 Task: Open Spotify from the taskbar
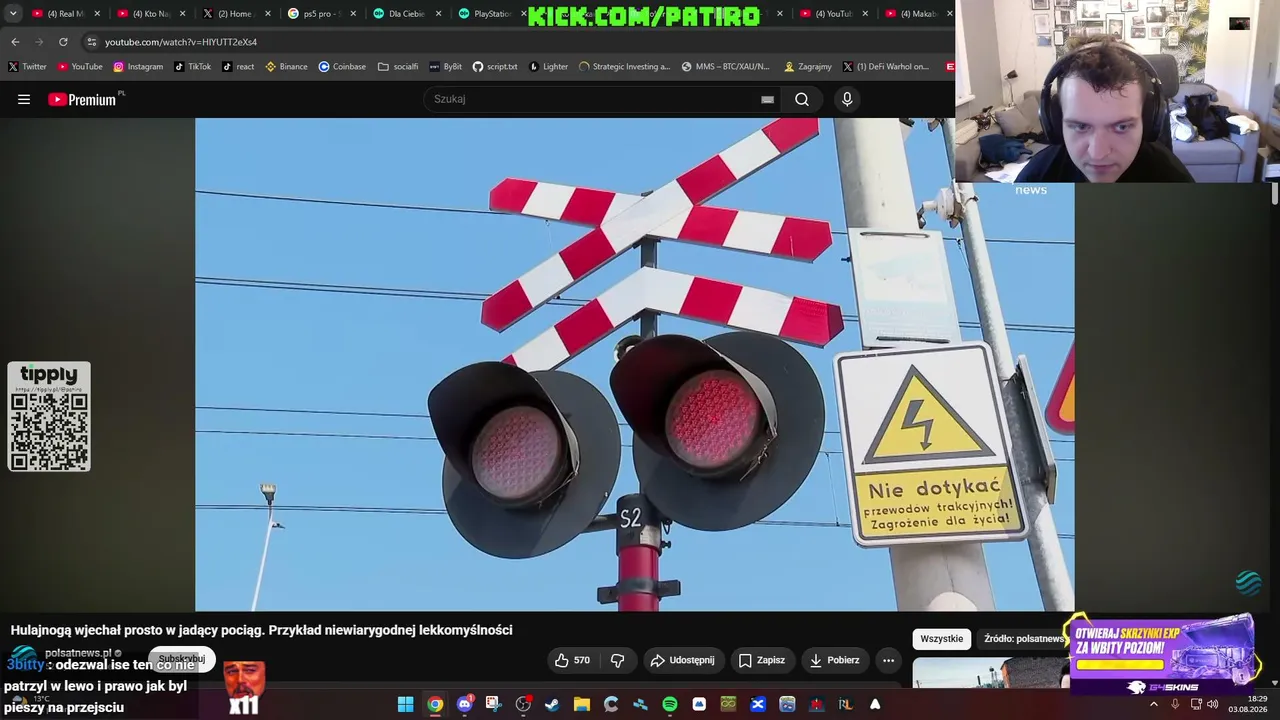point(670,705)
